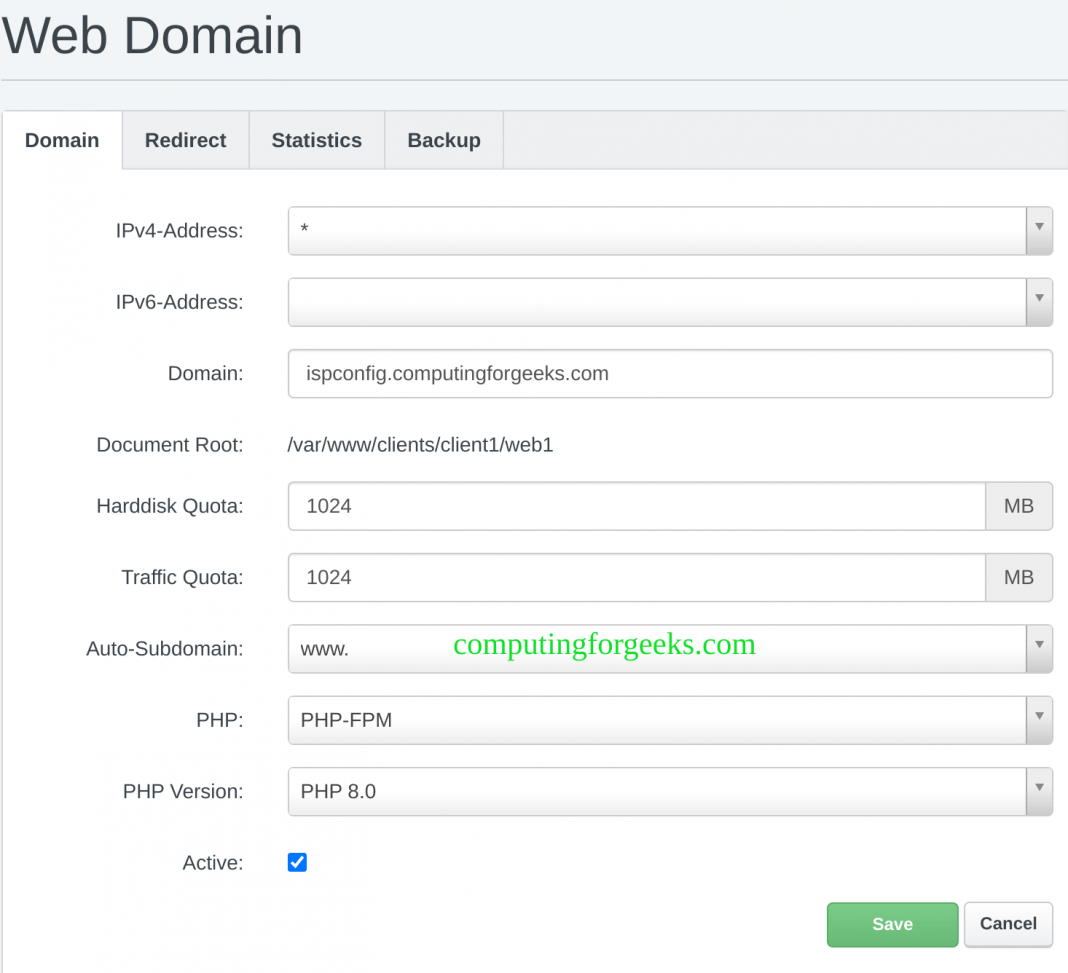Click the MB unit beside Harddisk Quota

(x=1019, y=506)
